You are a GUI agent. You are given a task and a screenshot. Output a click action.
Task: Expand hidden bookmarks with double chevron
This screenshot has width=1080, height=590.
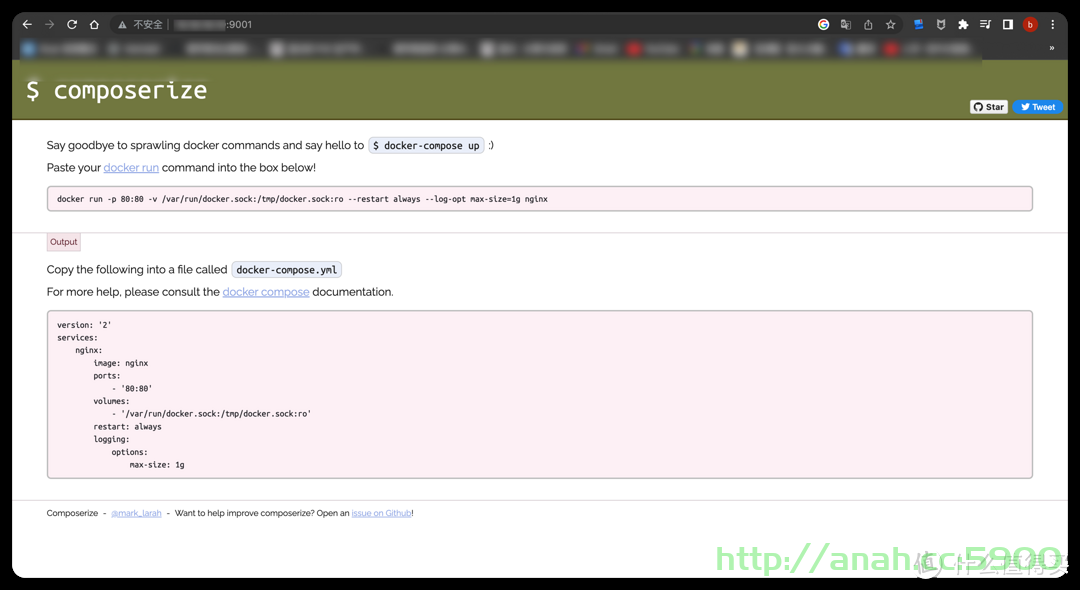[x=1051, y=48]
